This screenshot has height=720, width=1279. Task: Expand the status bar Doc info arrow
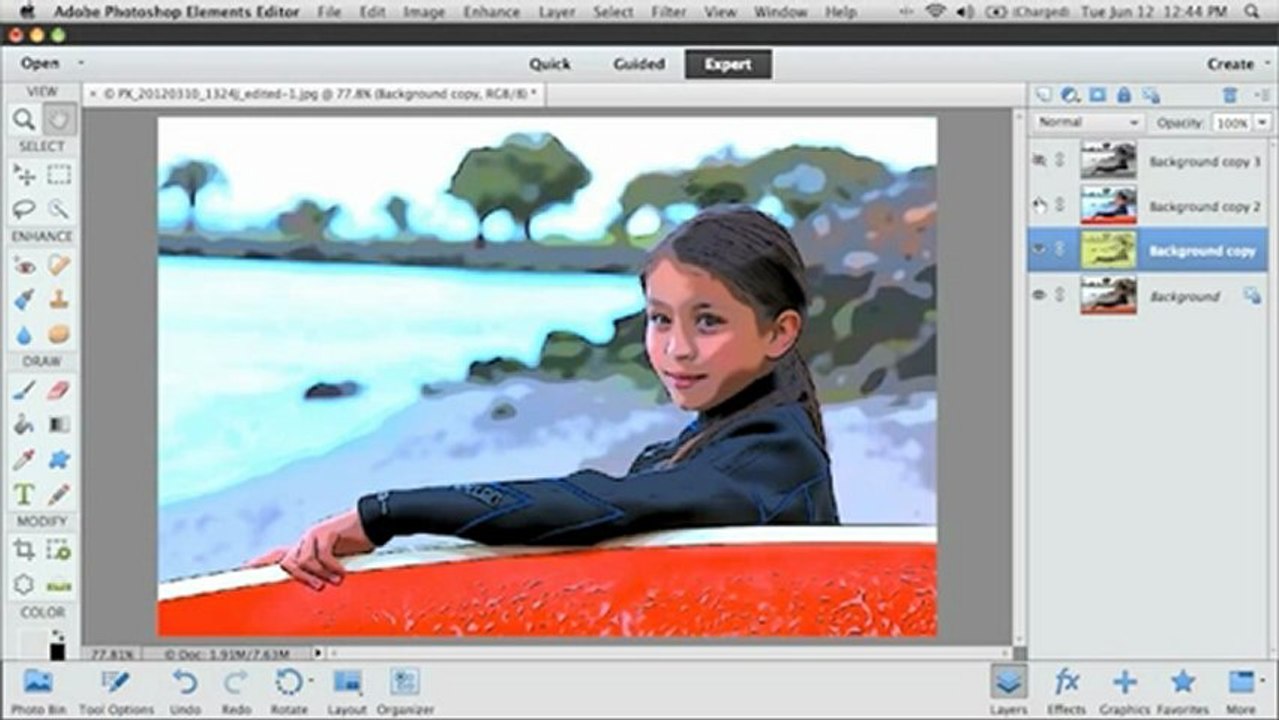[319, 653]
